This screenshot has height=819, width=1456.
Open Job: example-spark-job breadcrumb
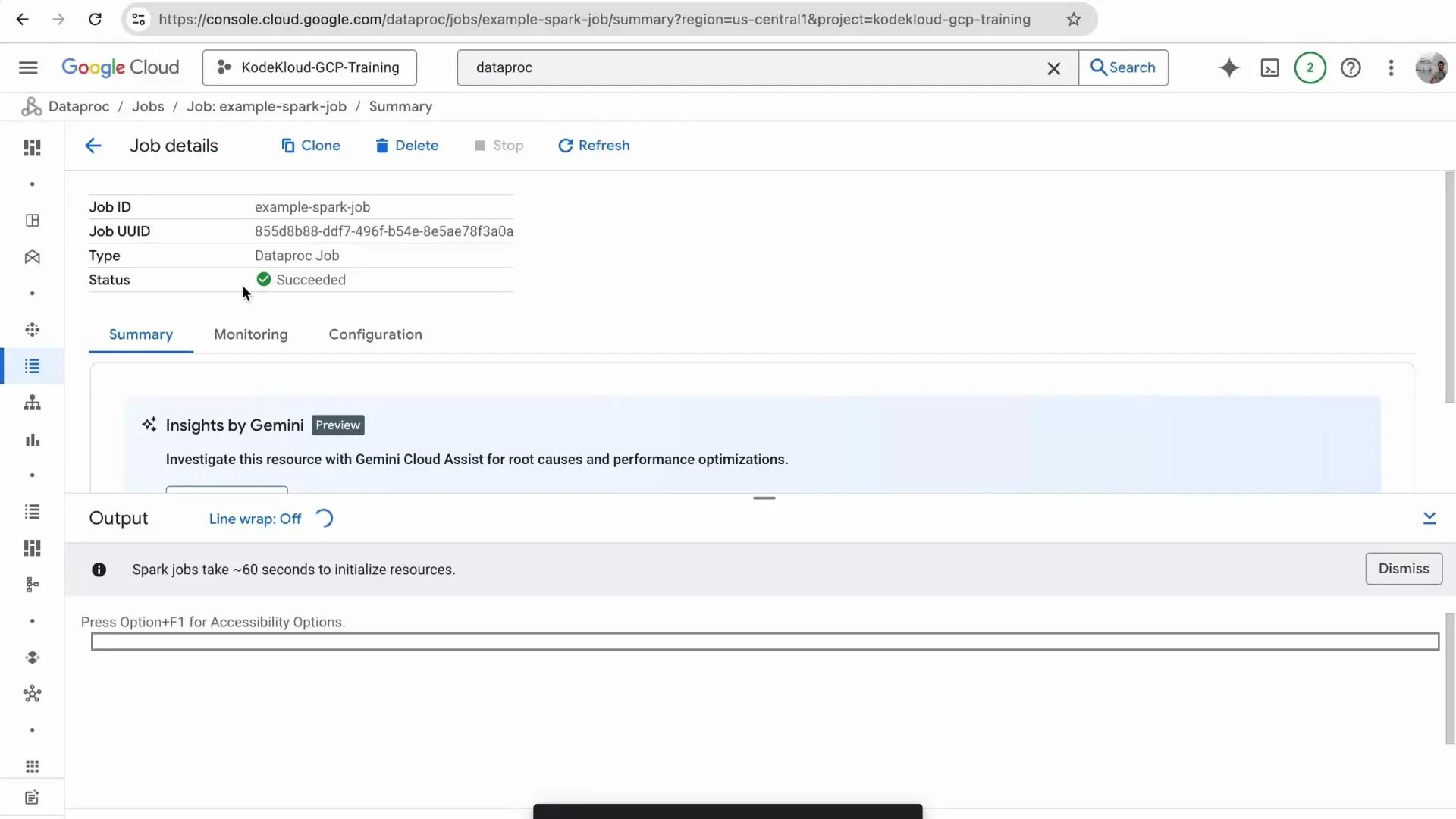[267, 107]
